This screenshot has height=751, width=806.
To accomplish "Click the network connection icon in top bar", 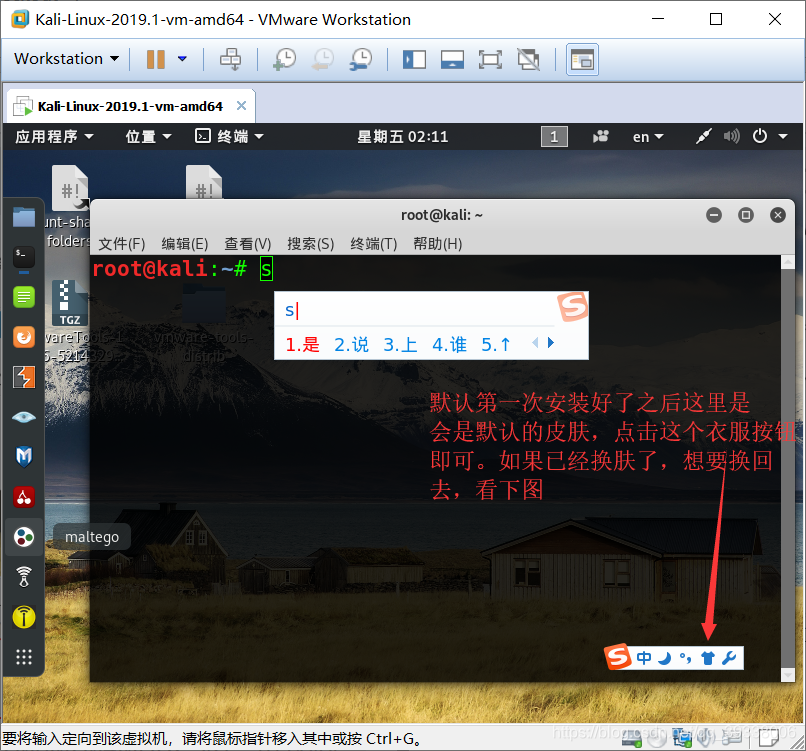I will 704,136.
